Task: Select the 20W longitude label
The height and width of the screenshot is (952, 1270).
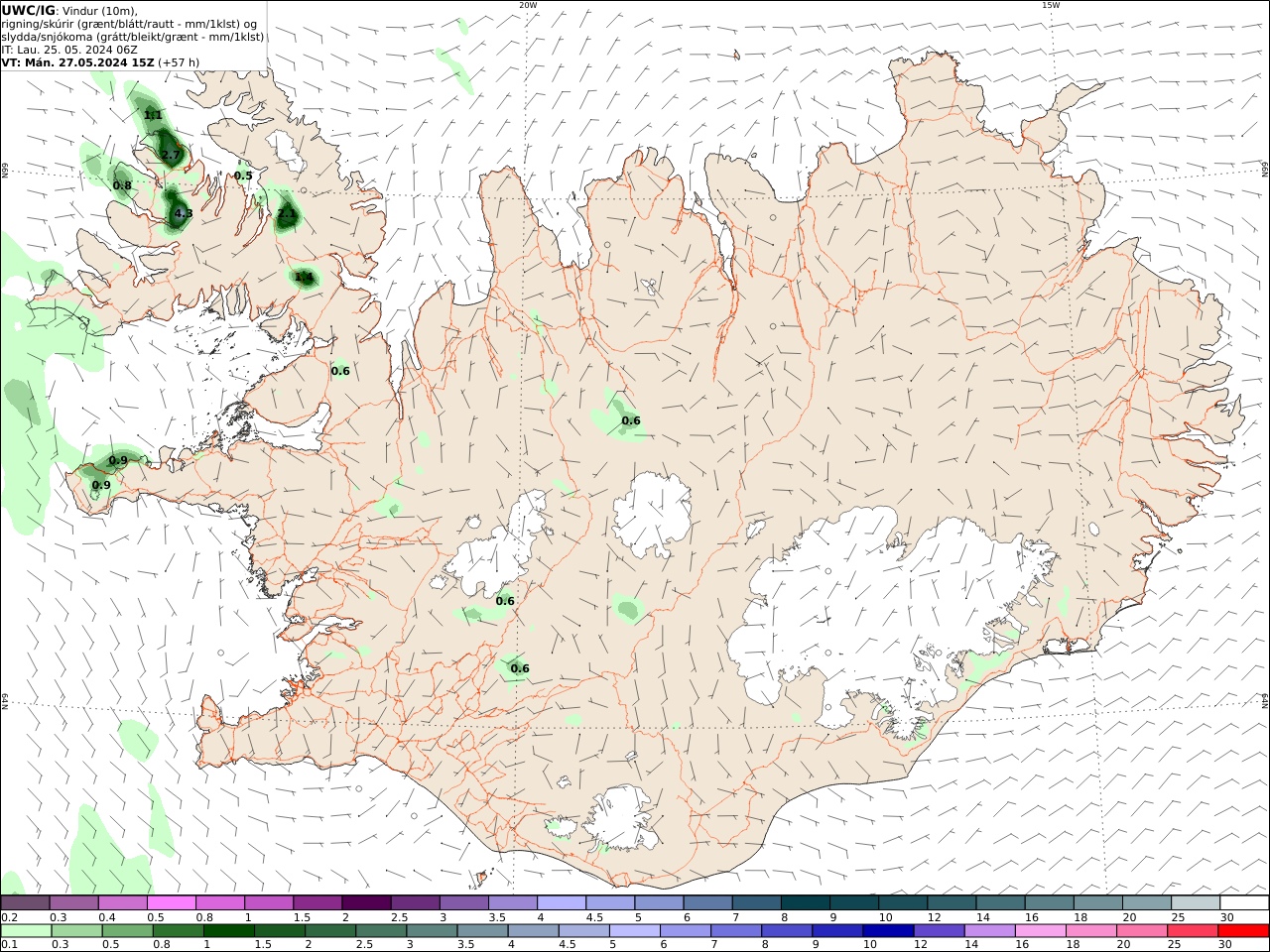Action: pyautogui.click(x=528, y=5)
